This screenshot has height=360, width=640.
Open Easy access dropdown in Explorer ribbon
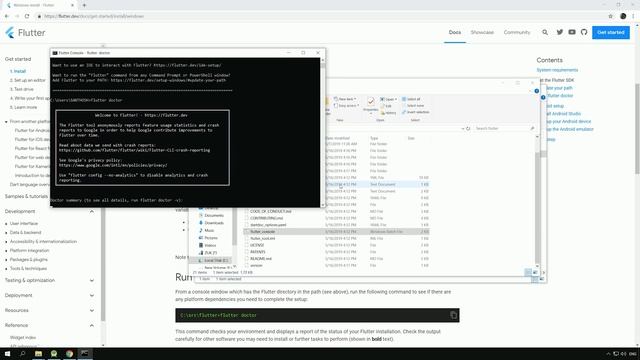coord(347,106)
